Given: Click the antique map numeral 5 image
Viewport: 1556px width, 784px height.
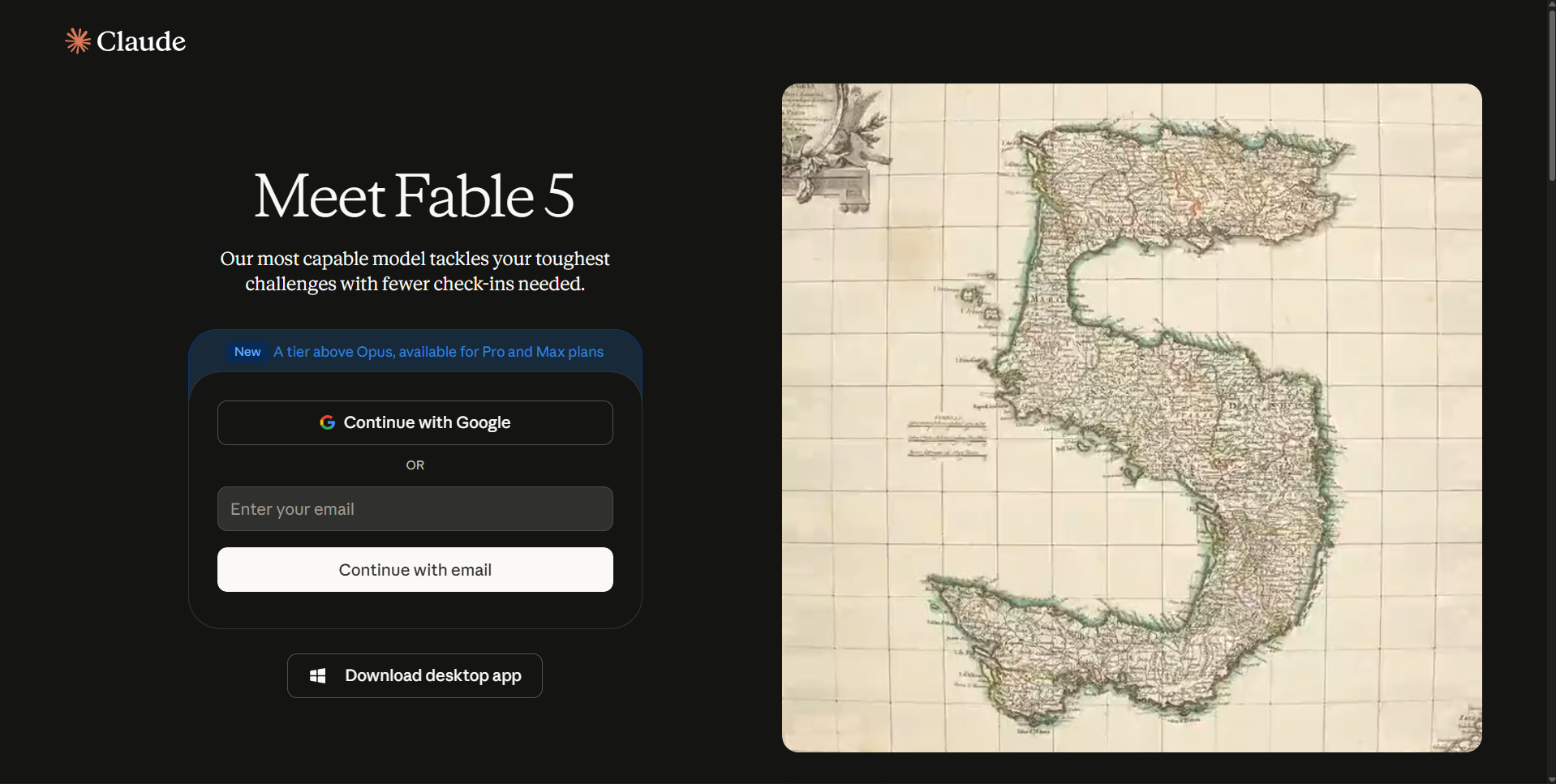Looking at the screenshot, I should [1132, 418].
